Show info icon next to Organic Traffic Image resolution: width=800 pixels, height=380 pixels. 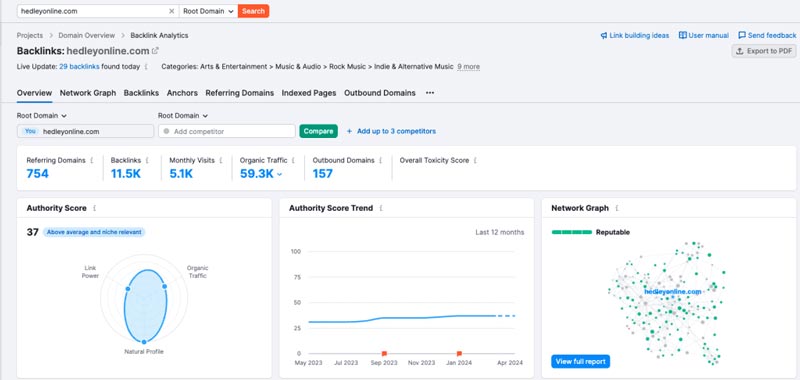pyautogui.click(x=293, y=160)
